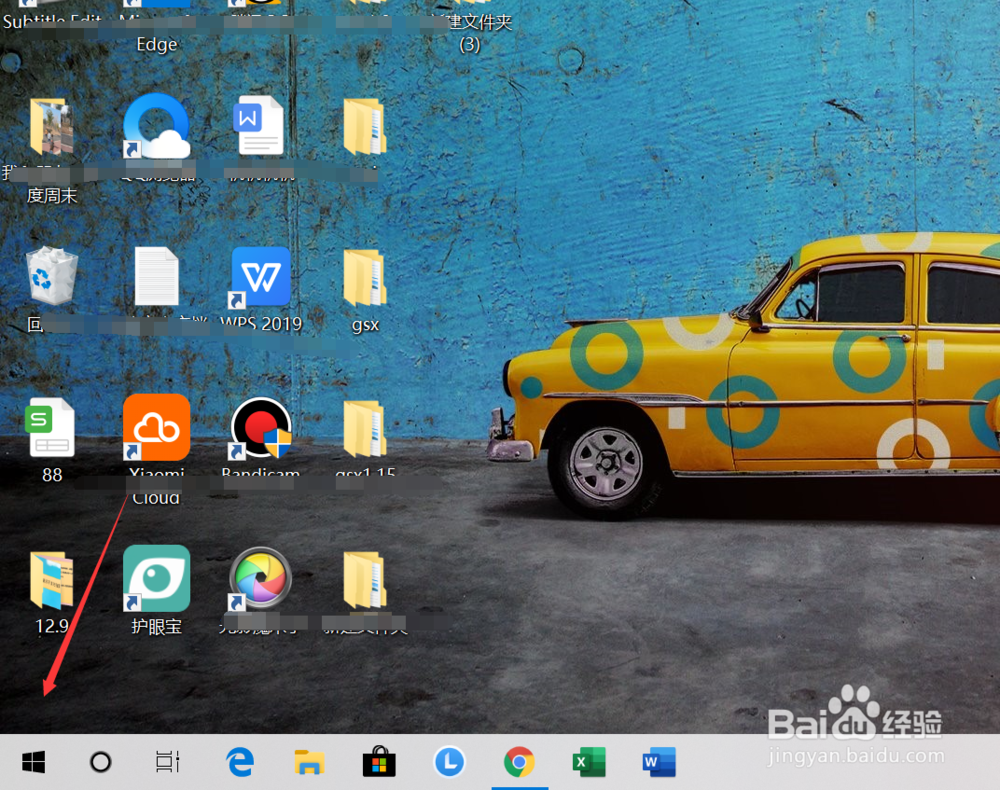The image size is (1000, 790).
Task: Click the Windows Start button
Action: 33,762
